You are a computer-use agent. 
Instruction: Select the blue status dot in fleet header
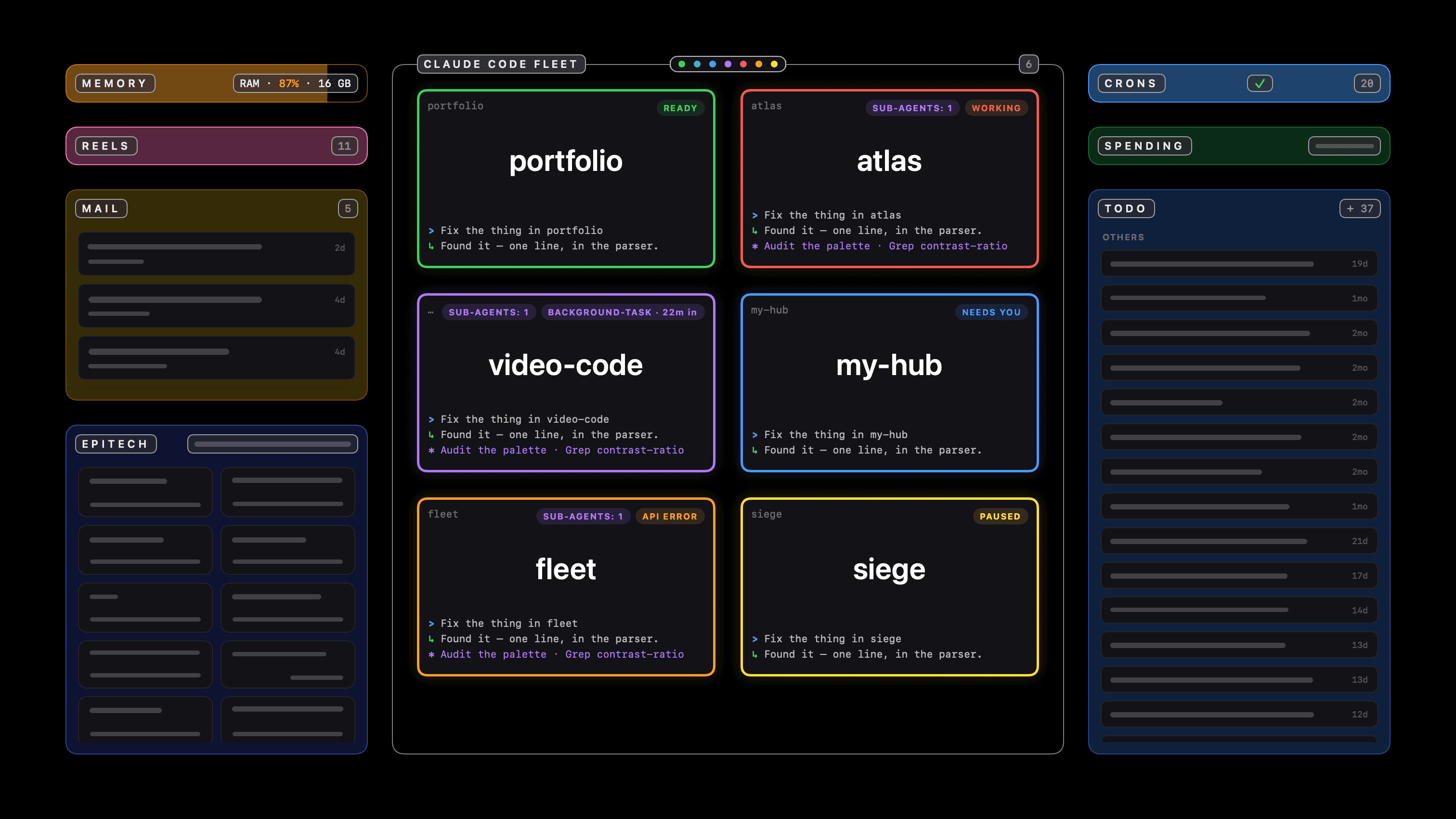tap(712, 65)
